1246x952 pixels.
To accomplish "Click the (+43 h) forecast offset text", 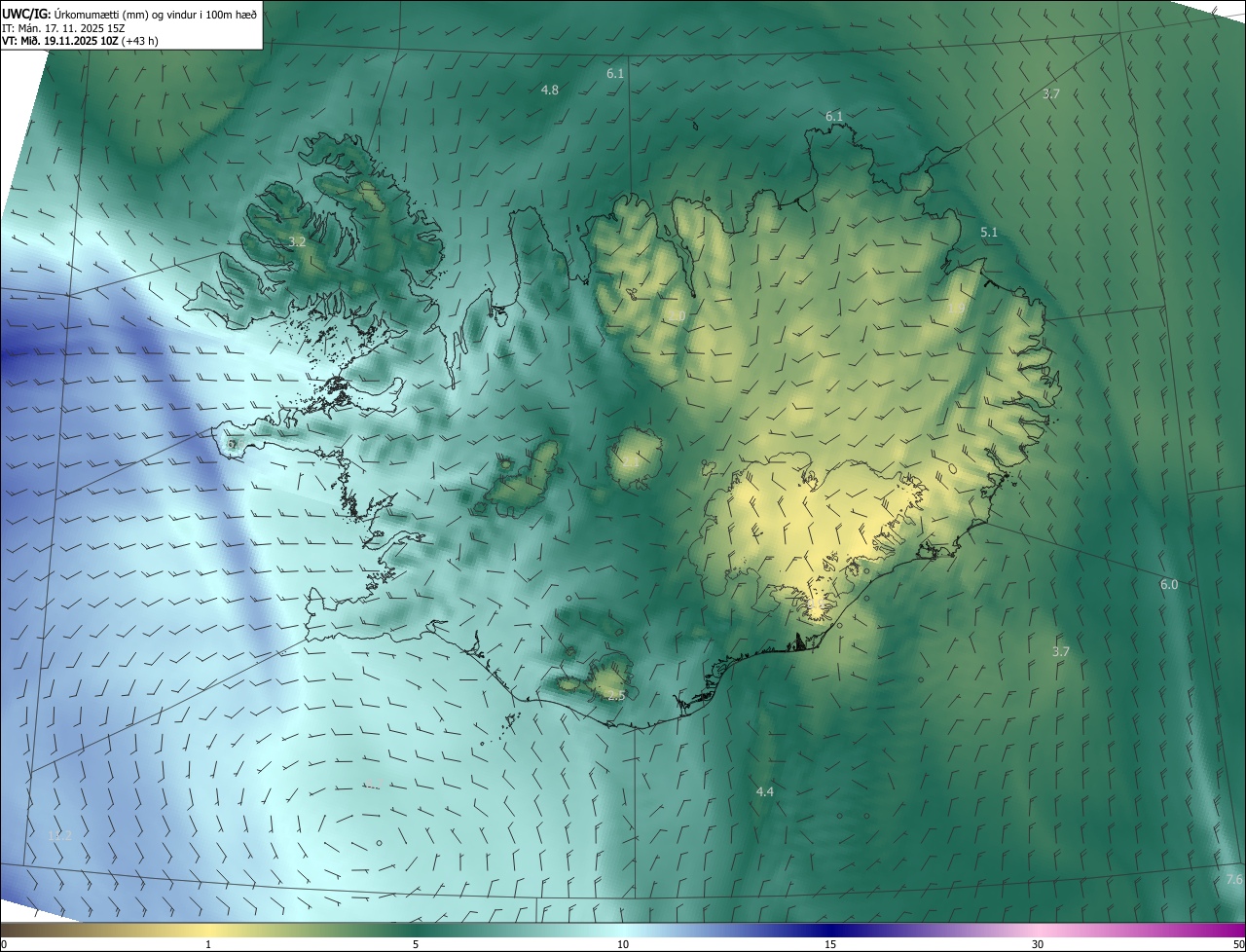I will pyautogui.click(x=141, y=42).
